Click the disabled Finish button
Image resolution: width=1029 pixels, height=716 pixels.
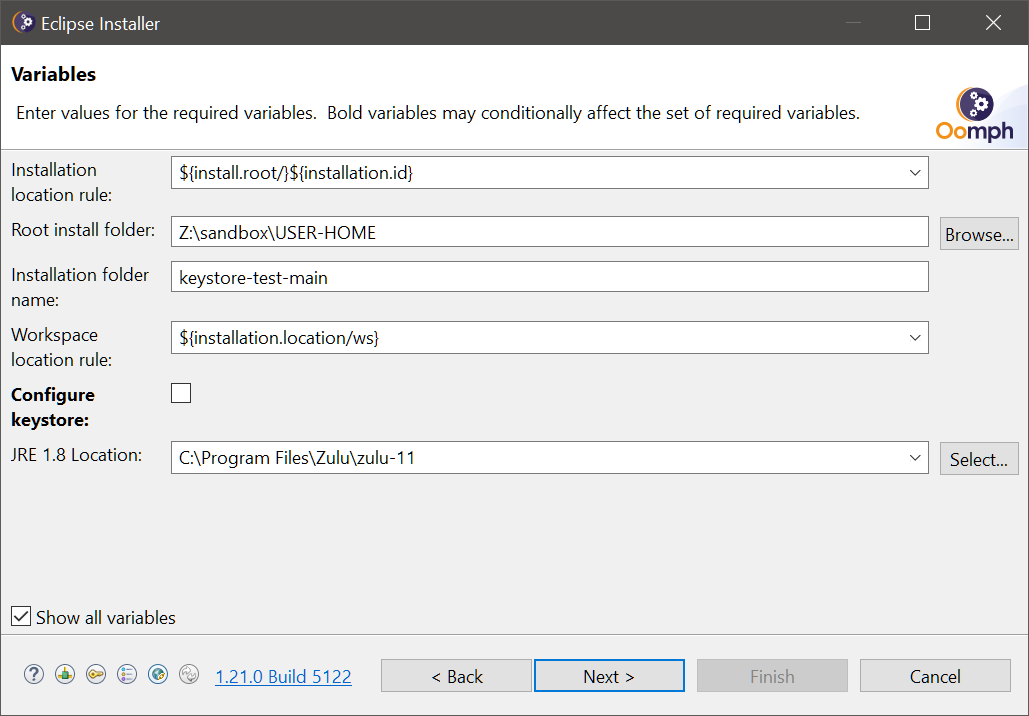pyautogui.click(x=772, y=676)
